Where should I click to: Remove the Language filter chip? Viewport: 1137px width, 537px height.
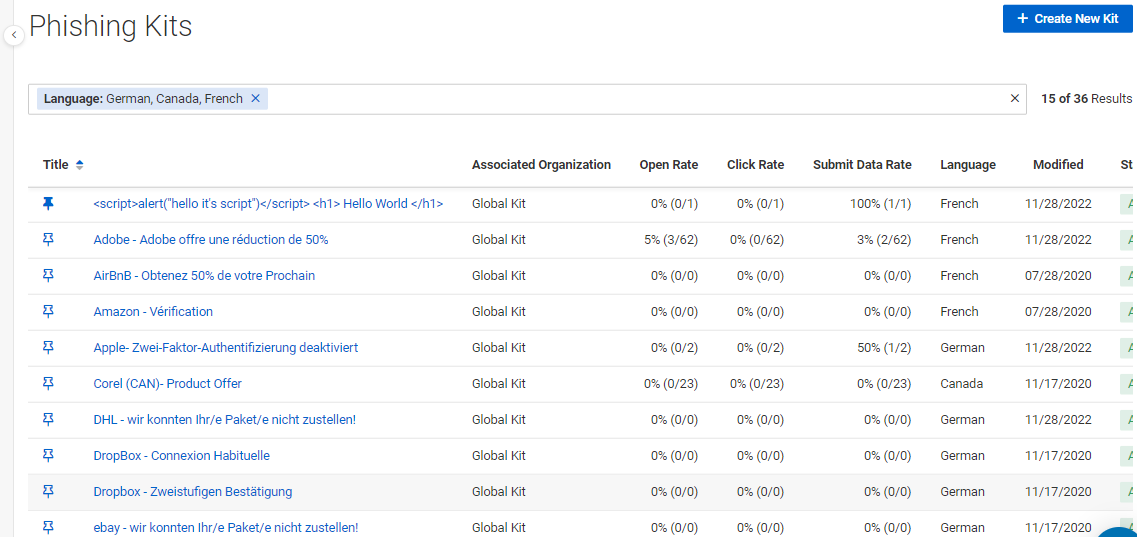255,99
